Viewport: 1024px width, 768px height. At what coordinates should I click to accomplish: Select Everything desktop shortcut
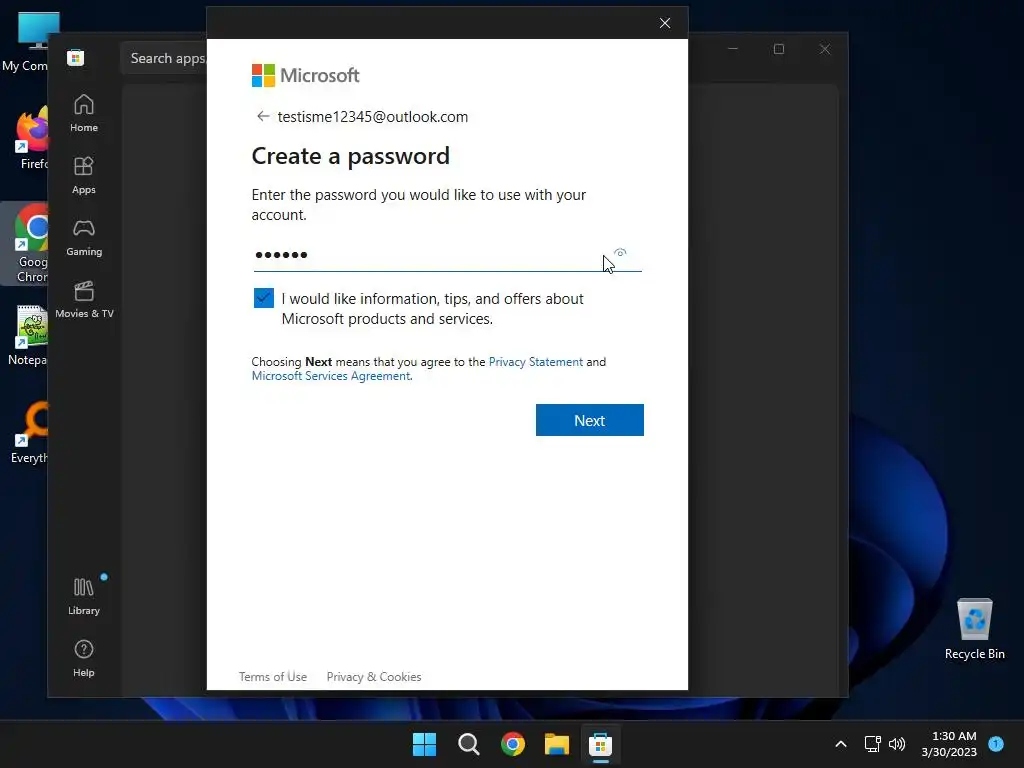tap(29, 434)
